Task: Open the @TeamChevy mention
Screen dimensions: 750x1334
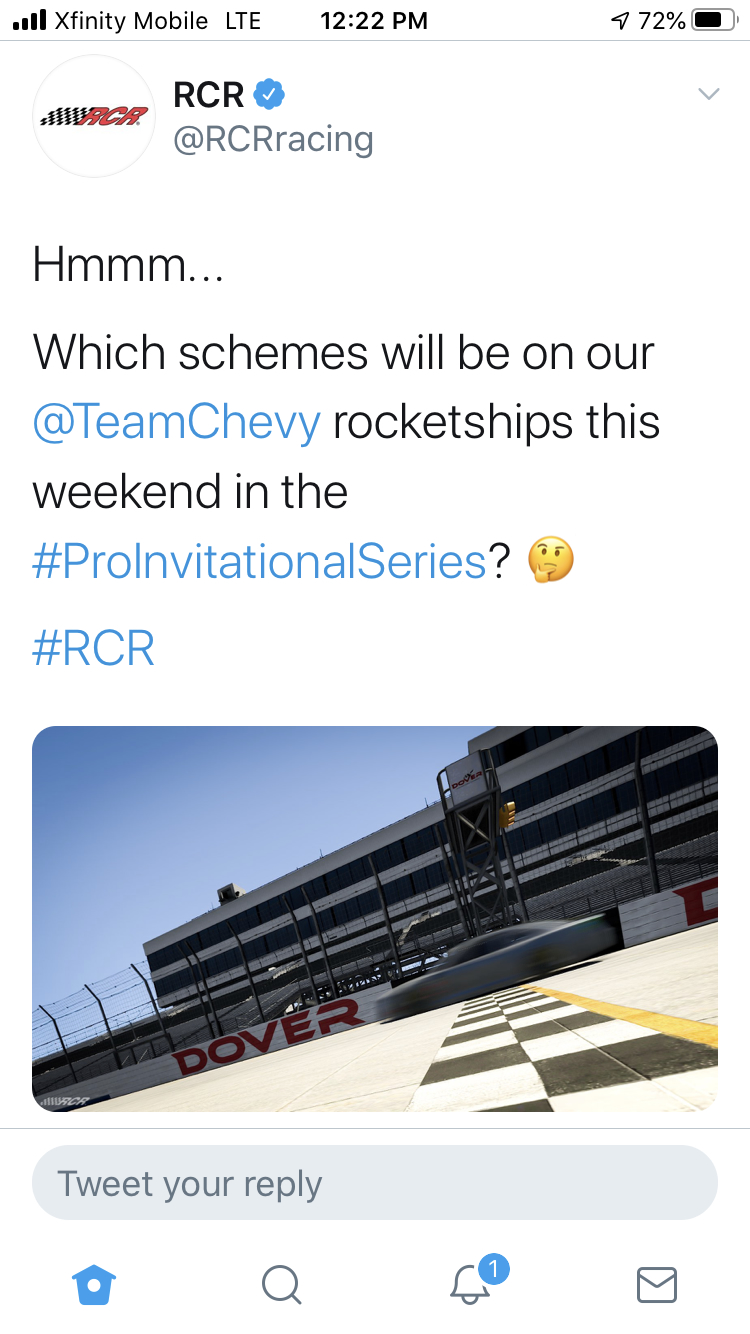Action: click(x=176, y=422)
